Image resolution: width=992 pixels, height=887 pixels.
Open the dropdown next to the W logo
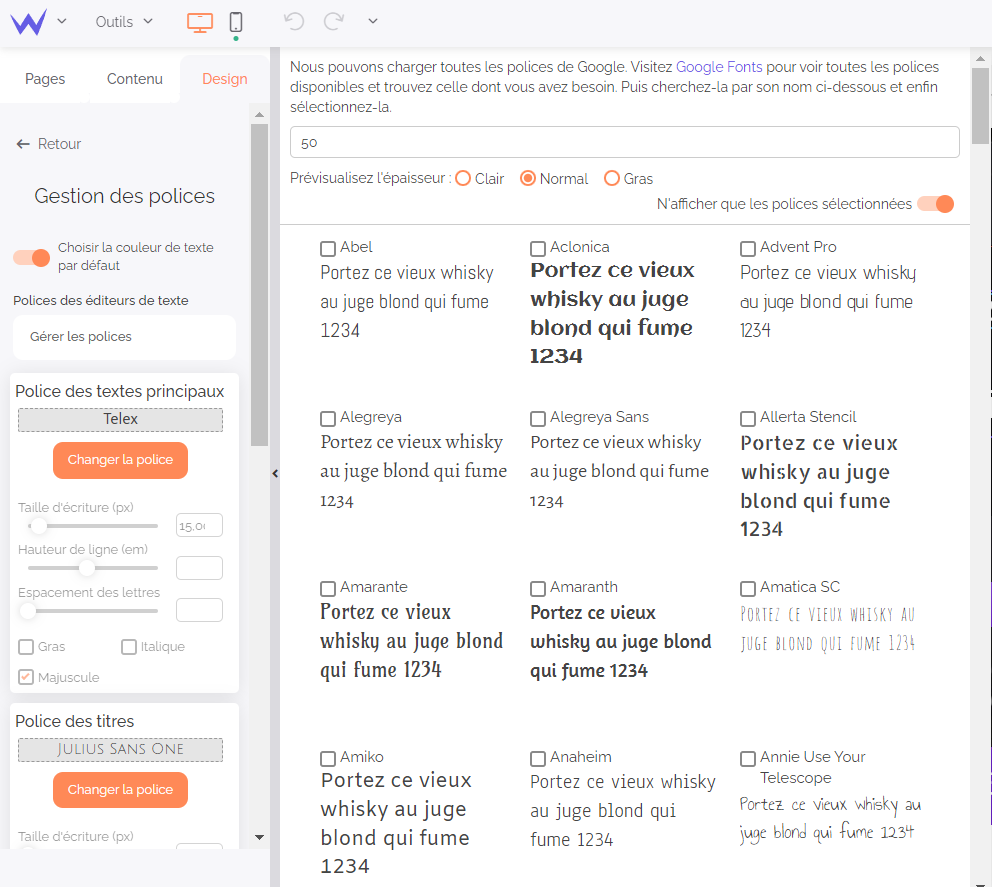point(61,21)
